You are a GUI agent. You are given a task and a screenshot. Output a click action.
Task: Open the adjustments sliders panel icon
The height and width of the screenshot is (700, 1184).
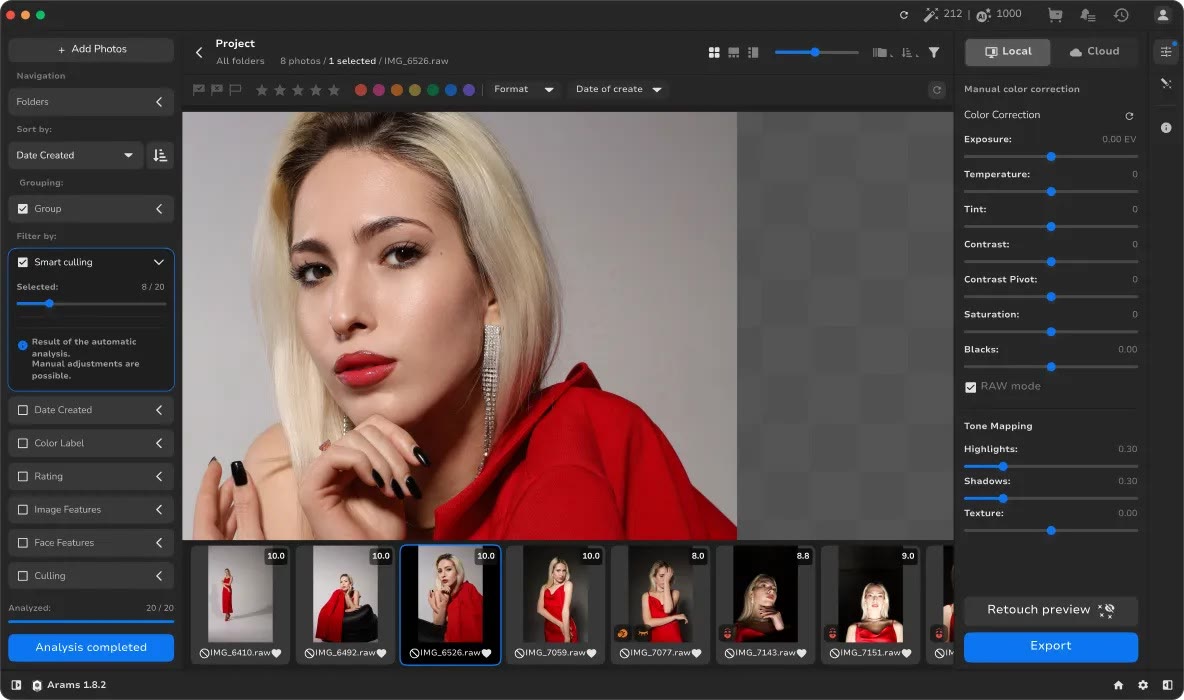coord(1166,51)
